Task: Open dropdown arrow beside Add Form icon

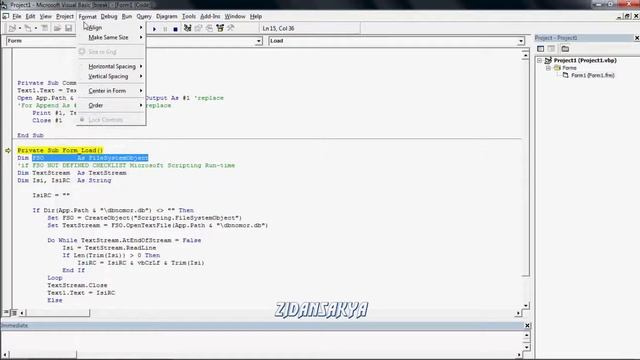Action: tap(36, 28)
